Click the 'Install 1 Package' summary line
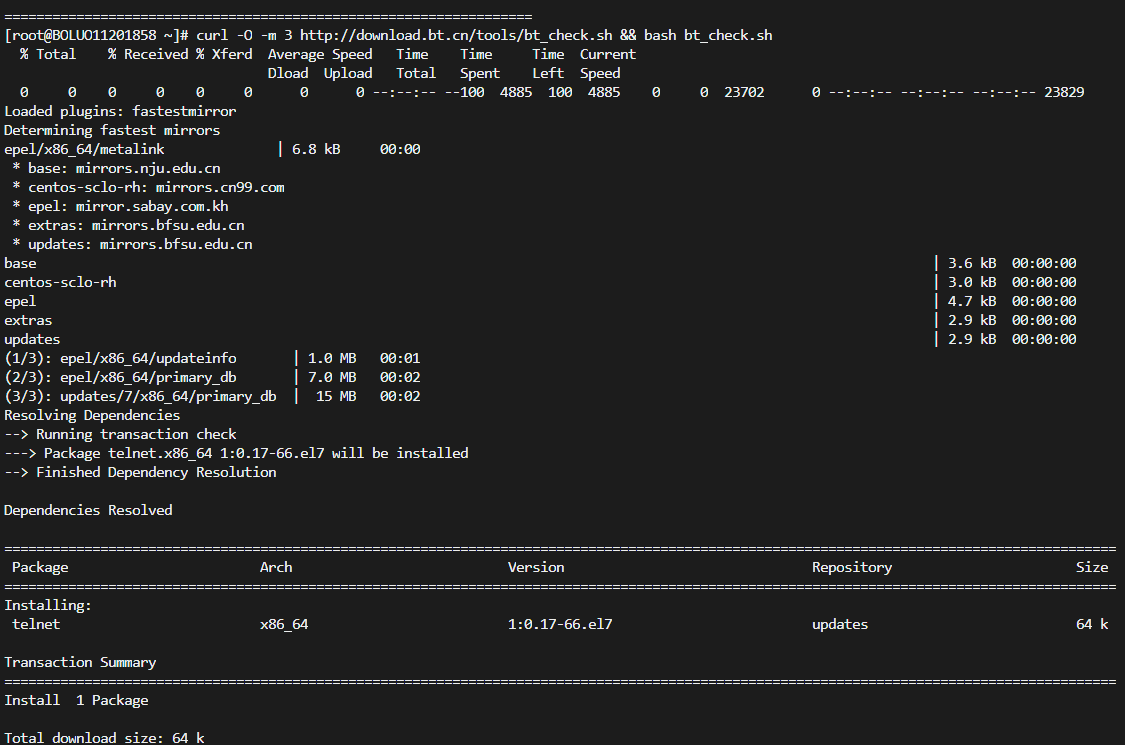1125x745 pixels. coord(76,701)
